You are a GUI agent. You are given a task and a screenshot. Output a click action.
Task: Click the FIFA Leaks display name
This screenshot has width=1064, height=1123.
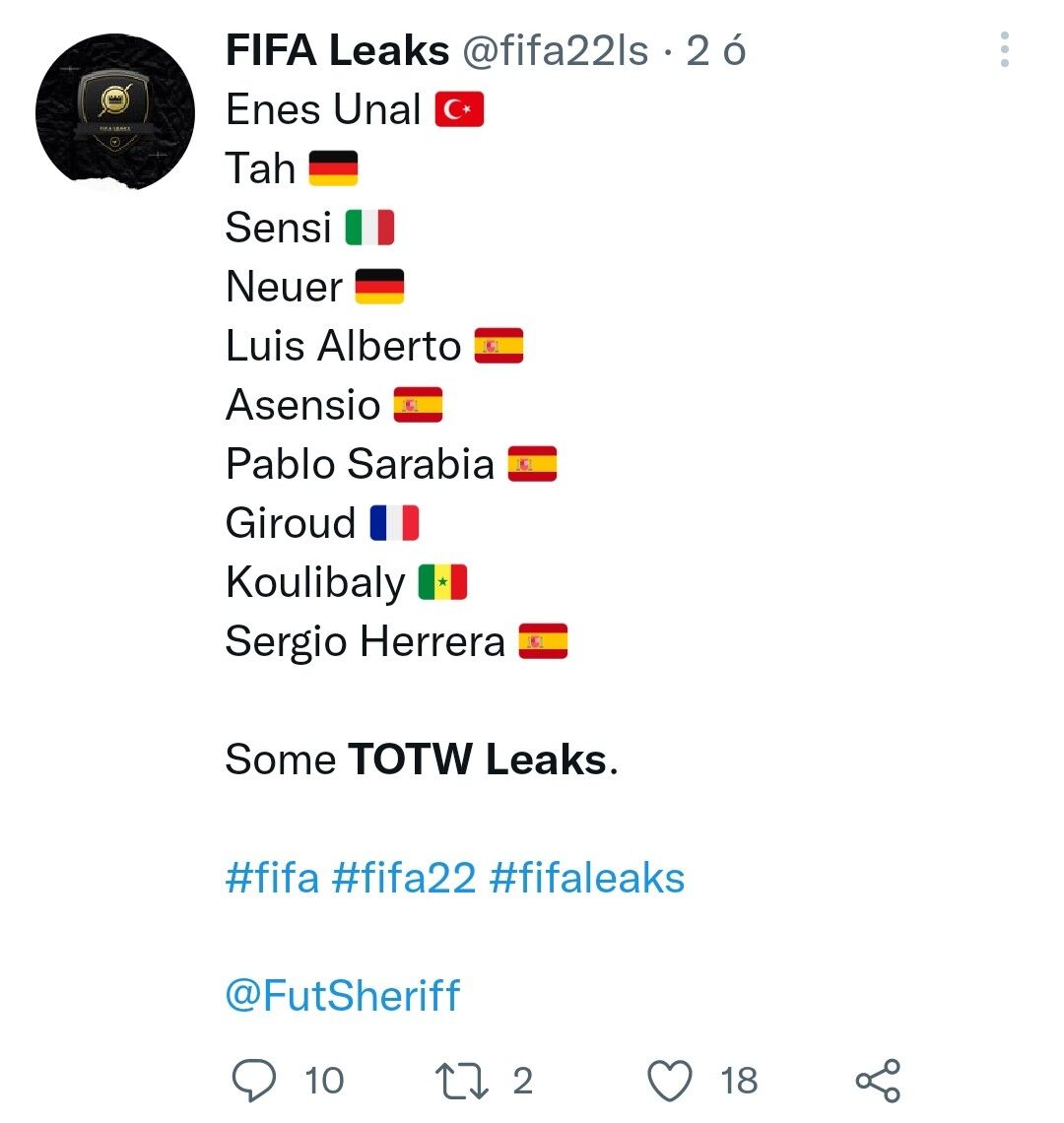pyautogui.click(x=337, y=51)
